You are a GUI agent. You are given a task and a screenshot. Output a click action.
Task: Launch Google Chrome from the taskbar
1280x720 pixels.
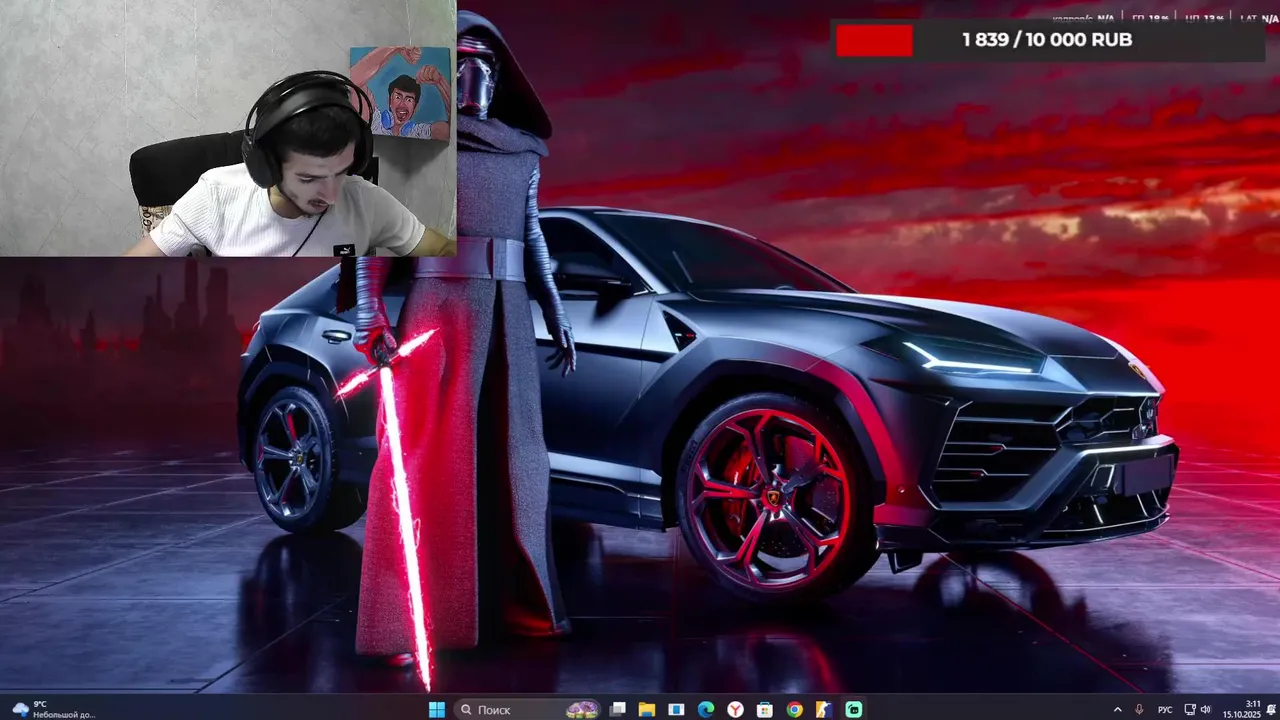coord(794,710)
